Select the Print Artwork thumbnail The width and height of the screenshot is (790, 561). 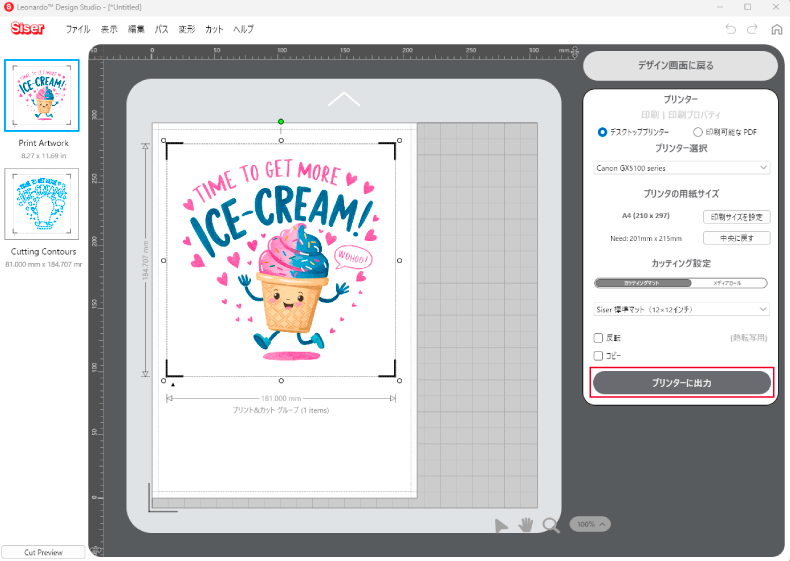click(42, 95)
